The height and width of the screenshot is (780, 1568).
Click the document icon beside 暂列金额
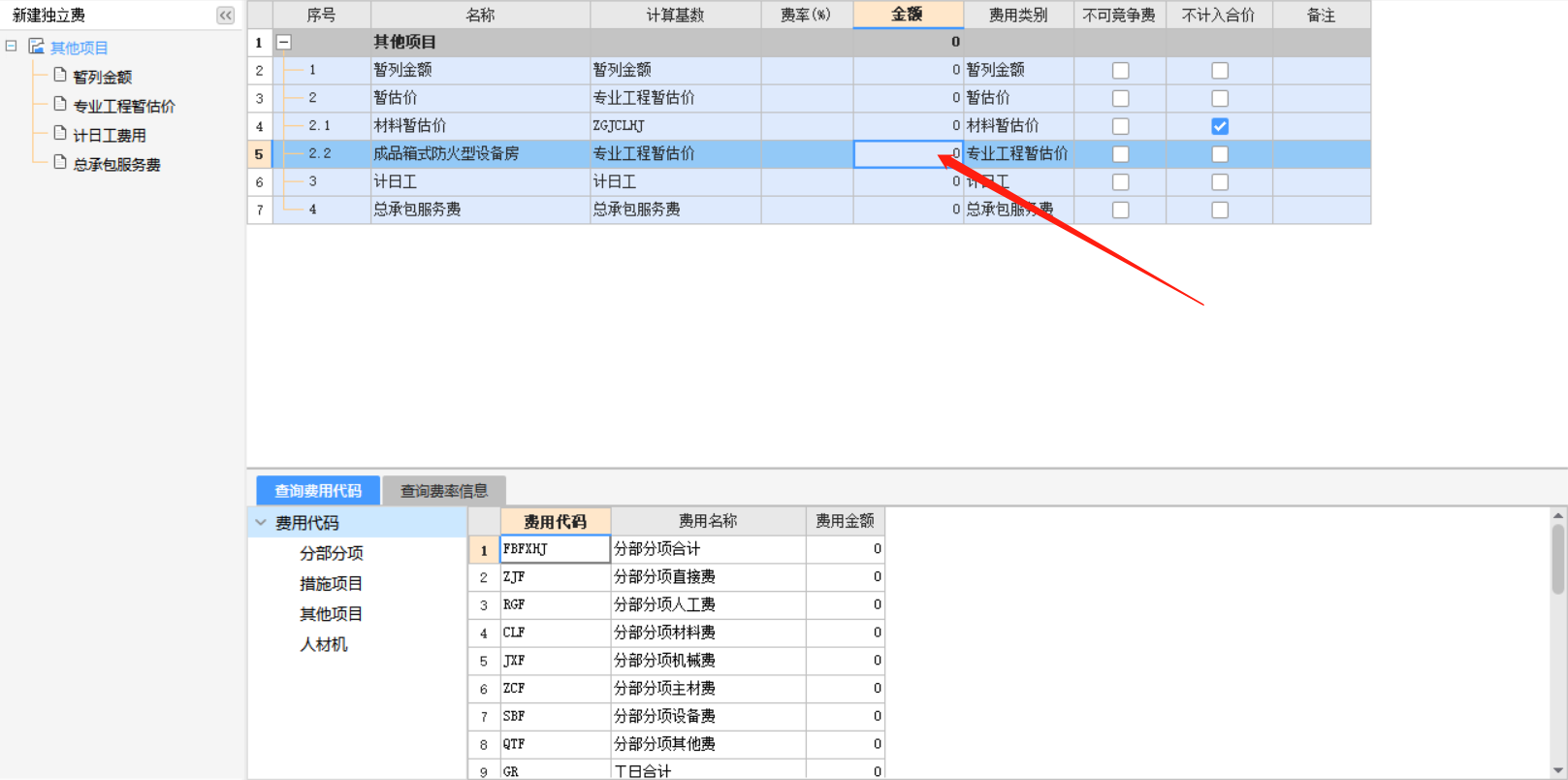pos(60,75)
